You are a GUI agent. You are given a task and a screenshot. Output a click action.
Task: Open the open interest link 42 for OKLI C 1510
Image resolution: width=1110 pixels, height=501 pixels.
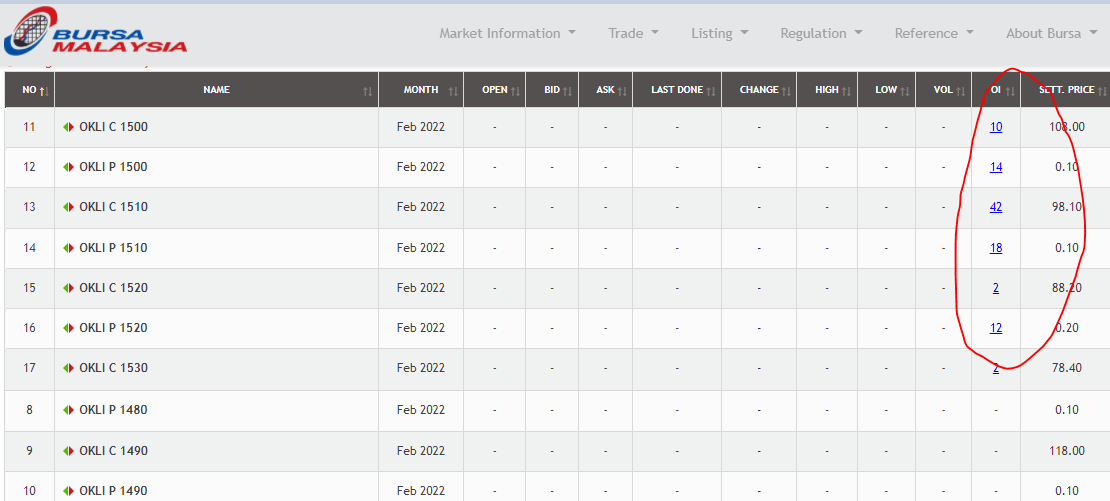[x=996, y=207]
